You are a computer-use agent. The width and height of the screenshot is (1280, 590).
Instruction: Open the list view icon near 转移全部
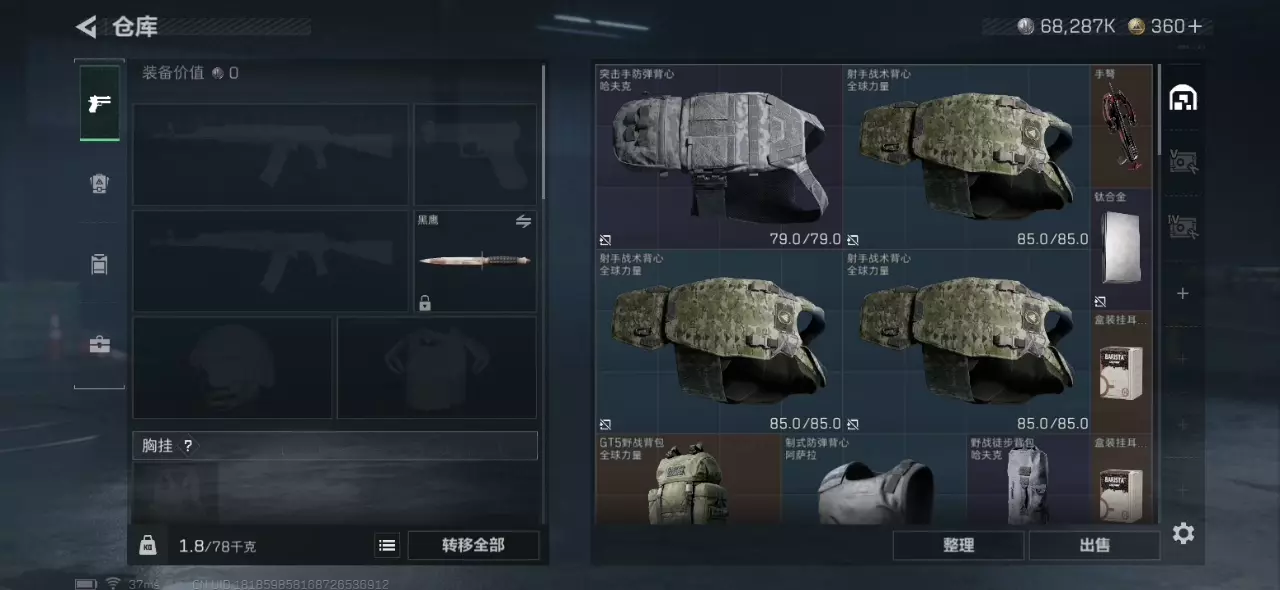387,545
